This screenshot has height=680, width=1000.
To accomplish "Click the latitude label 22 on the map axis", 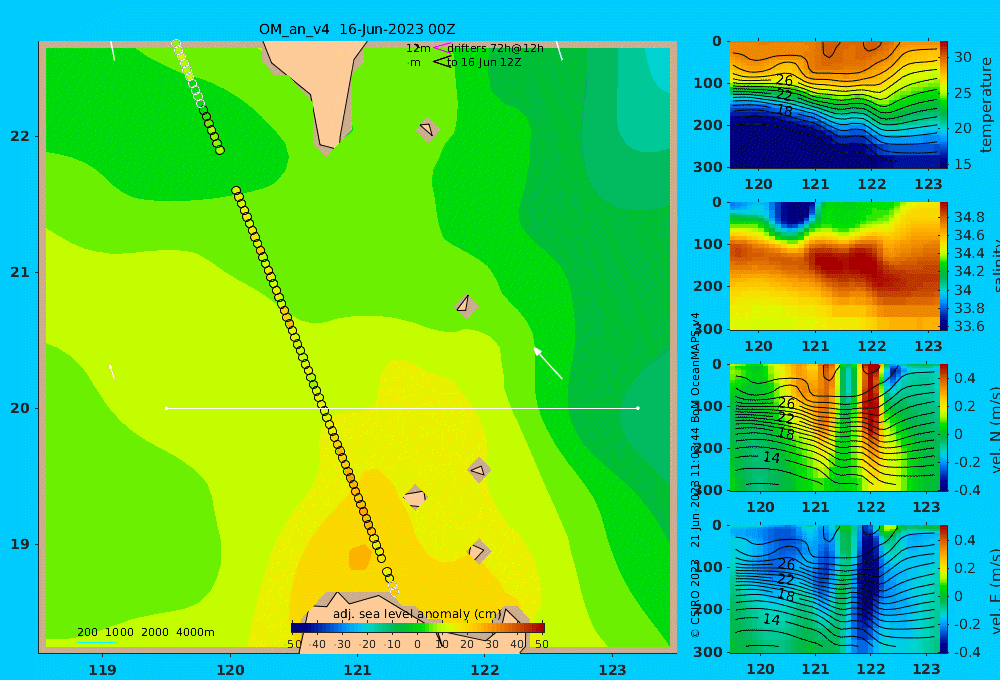I will 20,136.
